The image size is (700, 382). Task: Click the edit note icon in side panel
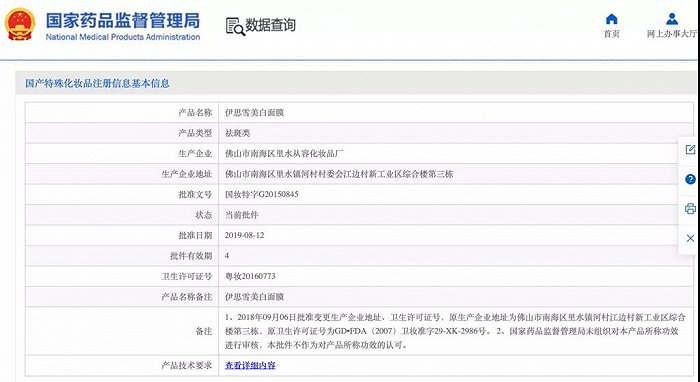[x=690, y=149]
